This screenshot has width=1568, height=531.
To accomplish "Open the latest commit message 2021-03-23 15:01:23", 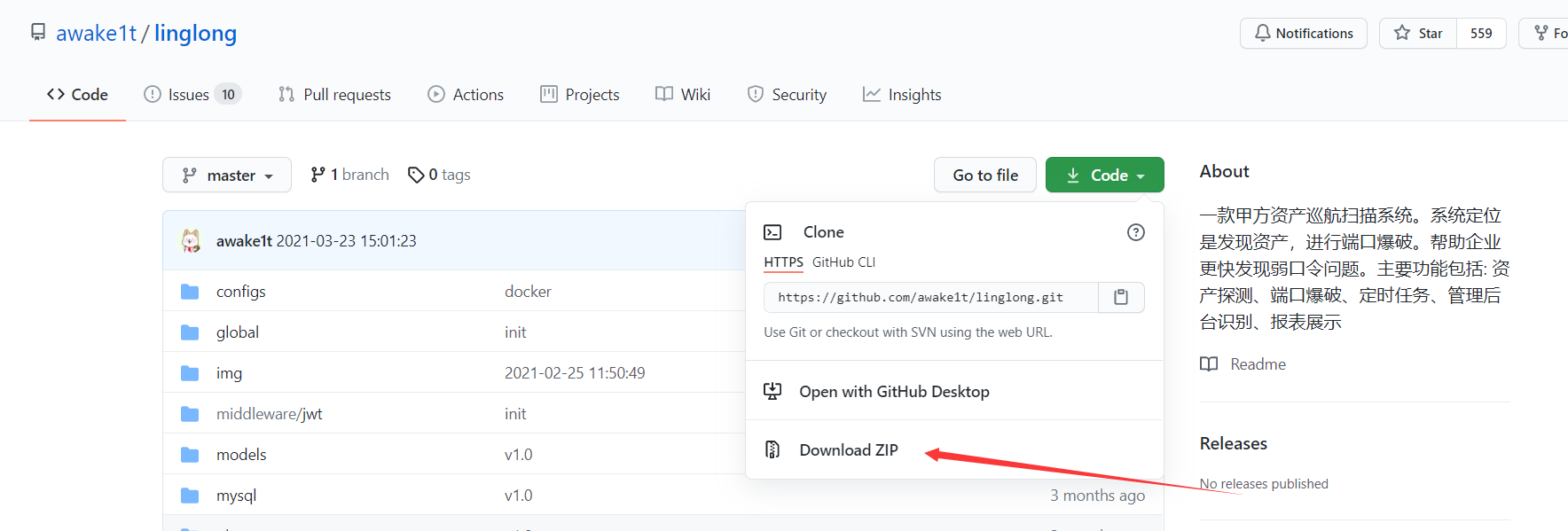I will pyautogui.click(x=346, y=240).
